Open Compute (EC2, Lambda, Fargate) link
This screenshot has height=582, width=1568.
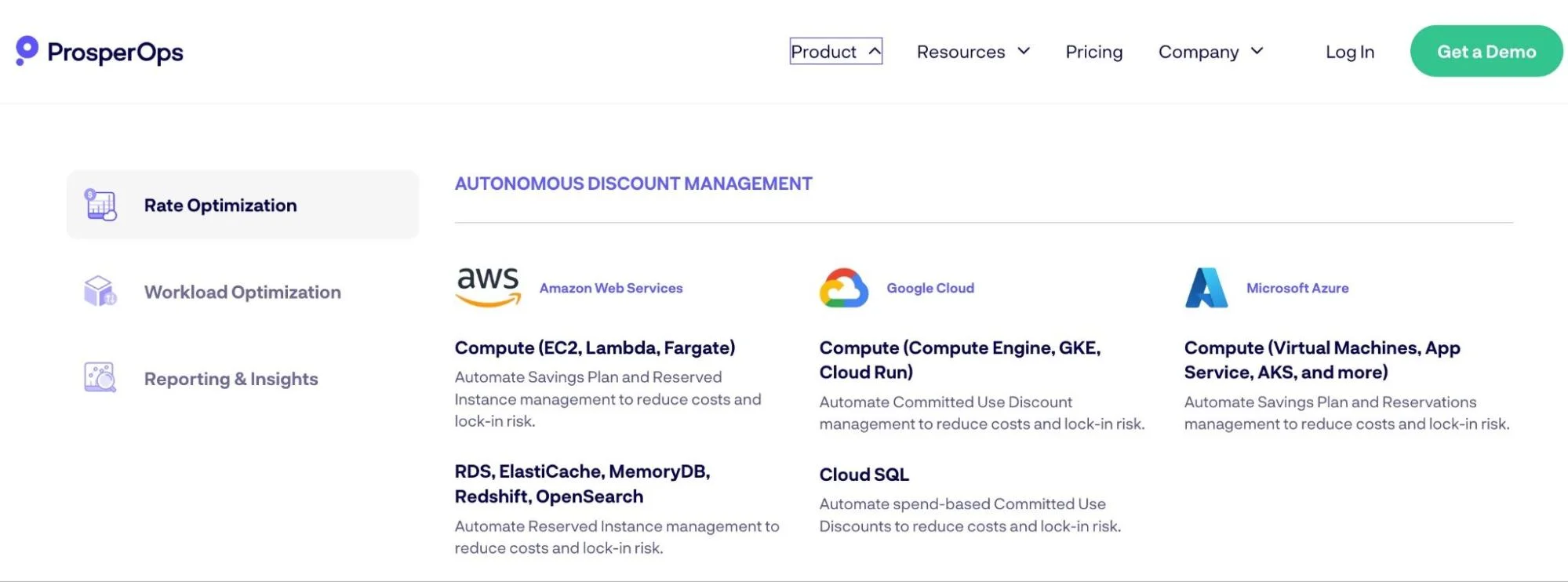click(x=595, y=347)
